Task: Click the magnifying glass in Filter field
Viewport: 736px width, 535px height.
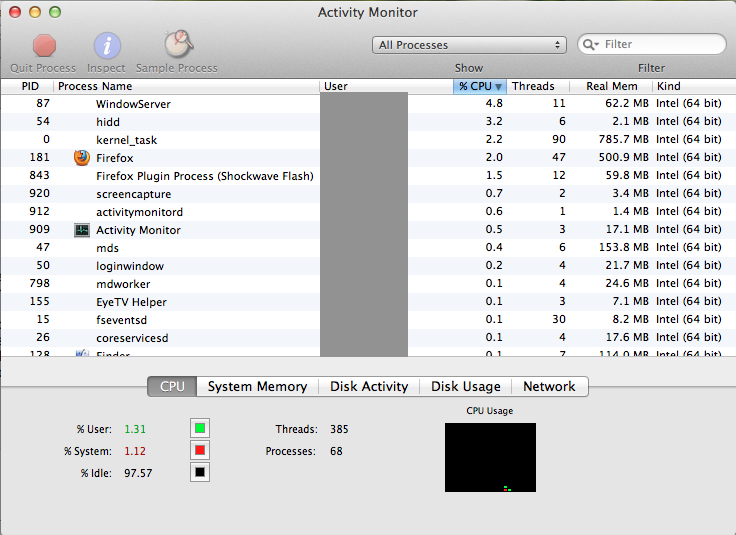Action: 590,45
